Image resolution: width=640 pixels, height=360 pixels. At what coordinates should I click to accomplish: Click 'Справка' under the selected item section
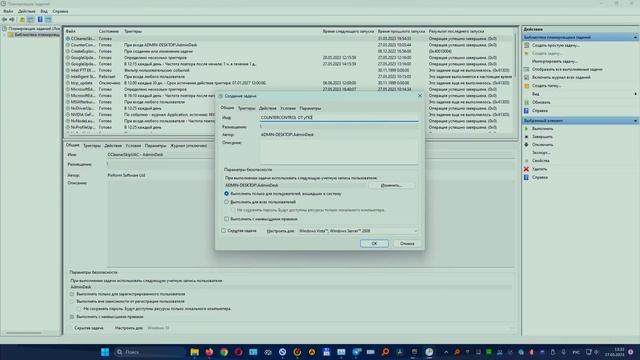540,178
